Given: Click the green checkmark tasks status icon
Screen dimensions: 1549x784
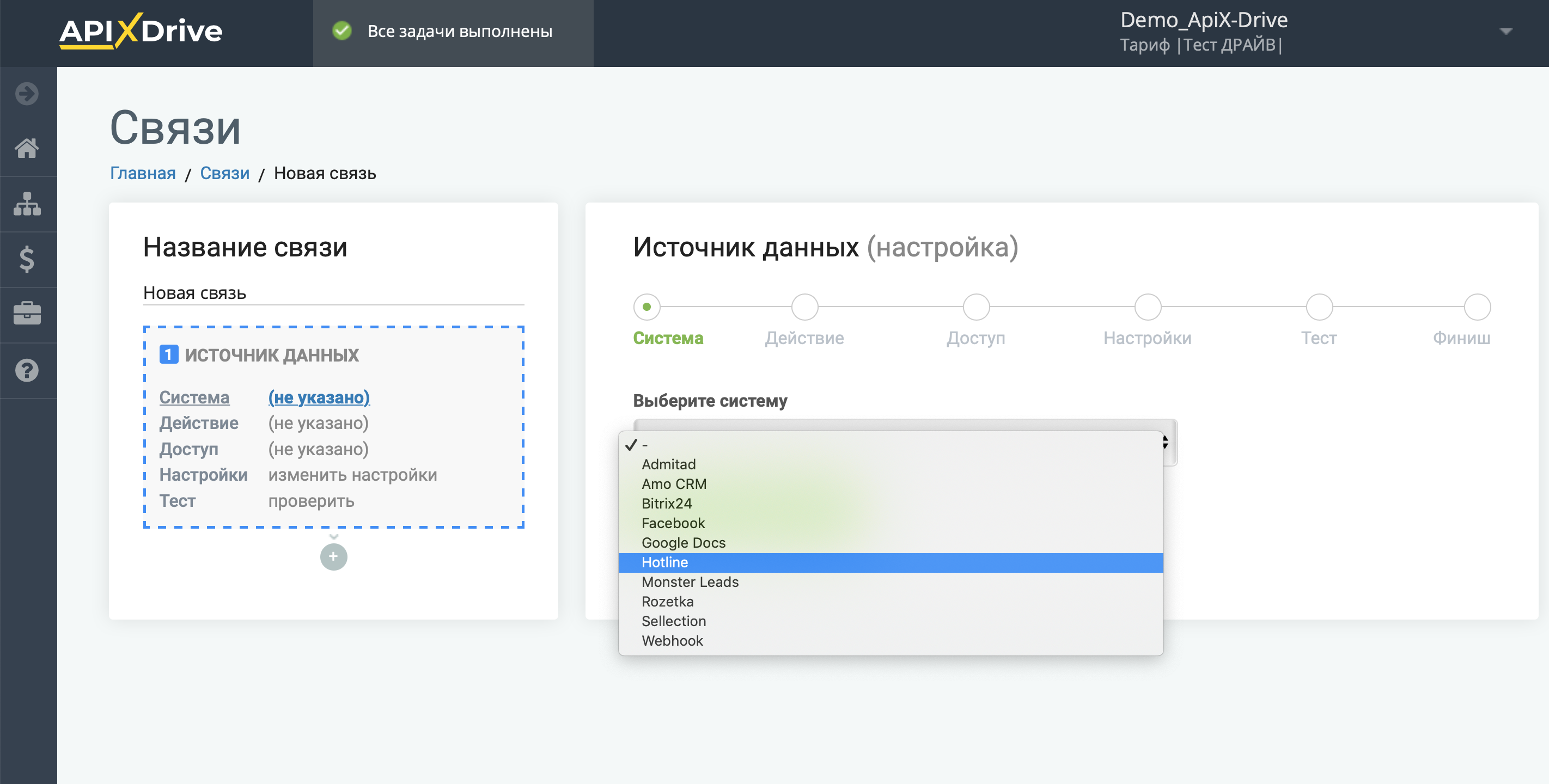Looking at the screenshot, I should (342, 30).
